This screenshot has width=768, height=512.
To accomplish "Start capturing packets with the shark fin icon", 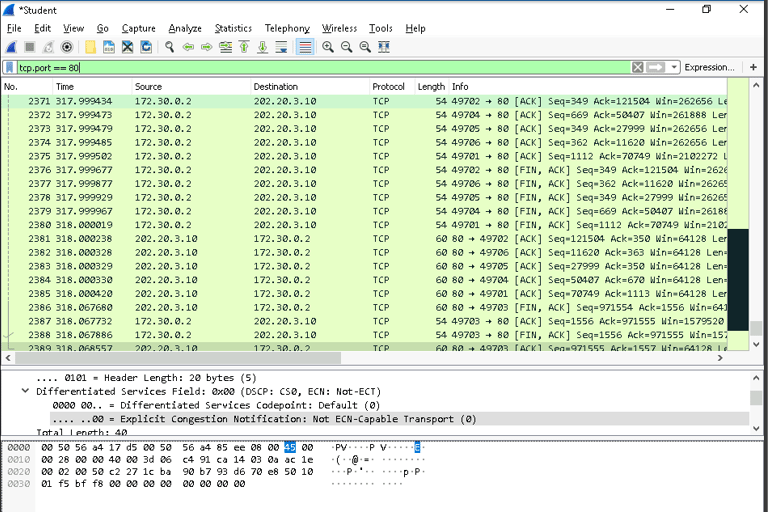I will pyautogui.click(x=11, y=47).
